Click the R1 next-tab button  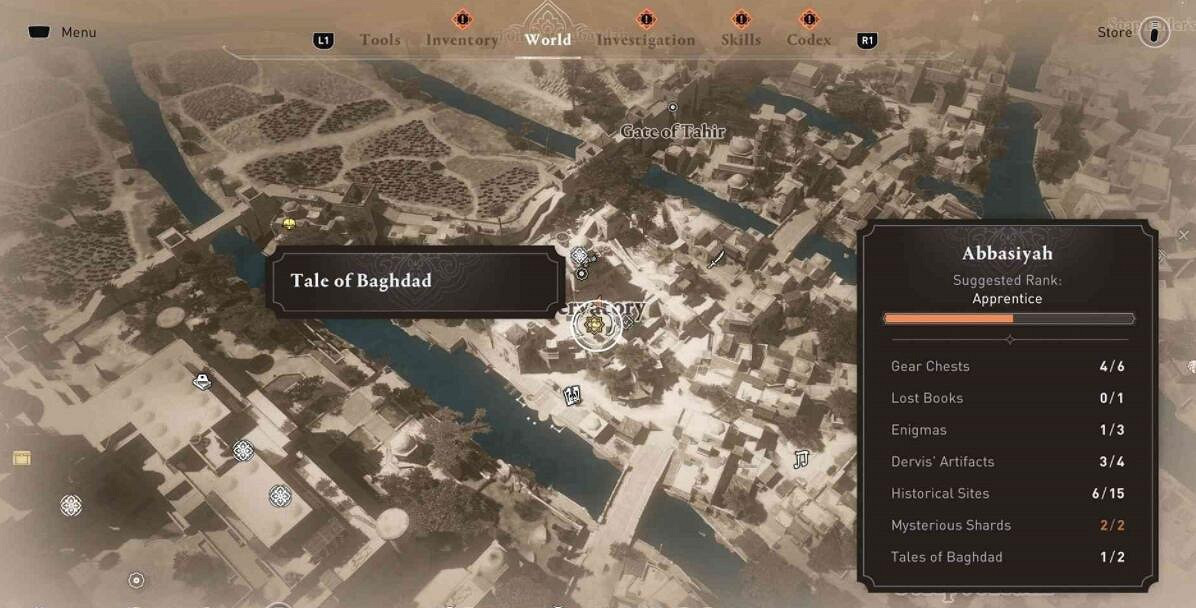pos(866,40)
